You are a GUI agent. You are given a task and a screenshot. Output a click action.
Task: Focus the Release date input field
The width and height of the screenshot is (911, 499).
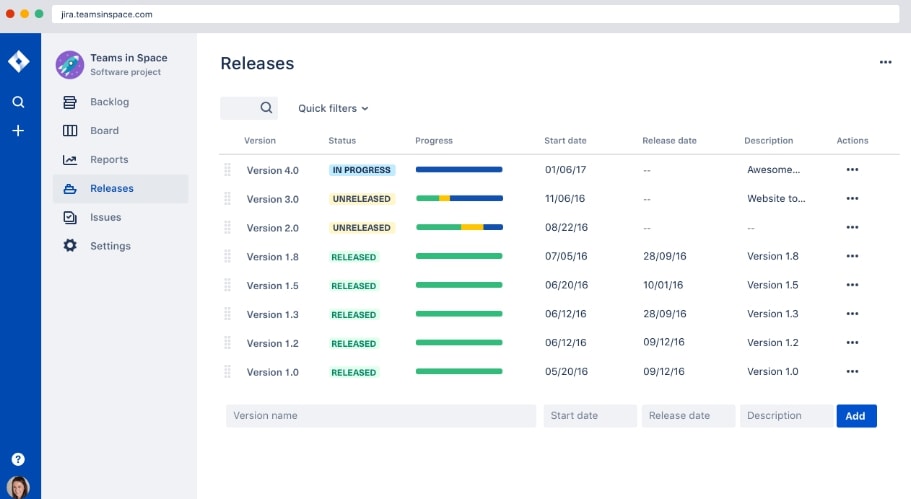pos(688,416)
